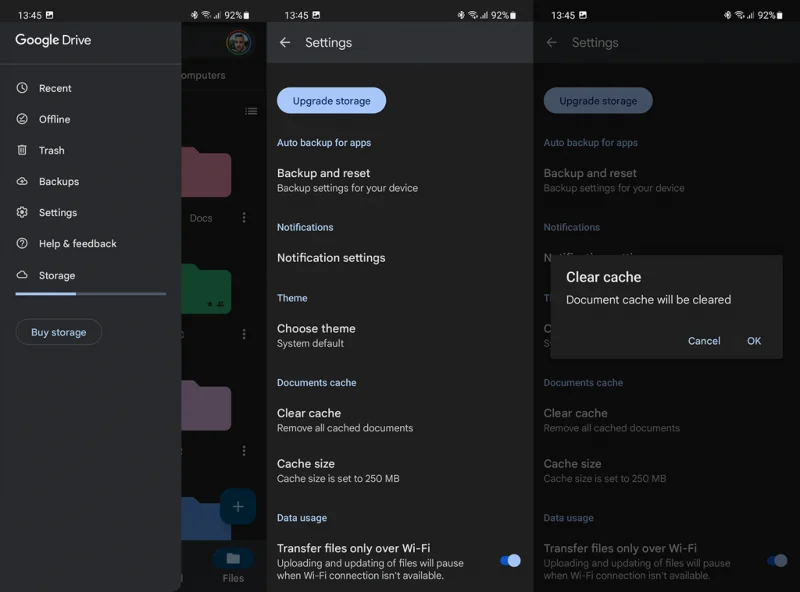Click the Help question mark icon
Viewport: 800px width, 592px height.
(x=22, y=243)
